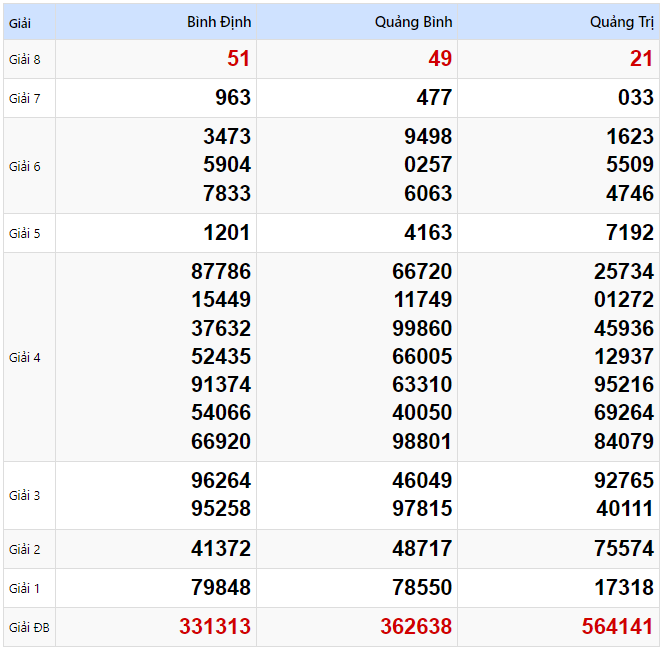The width and height of the screenshot is (662, 650).
Task: Select the red number 49 under Quảng Bình
Action: click(x=440, y=59)
